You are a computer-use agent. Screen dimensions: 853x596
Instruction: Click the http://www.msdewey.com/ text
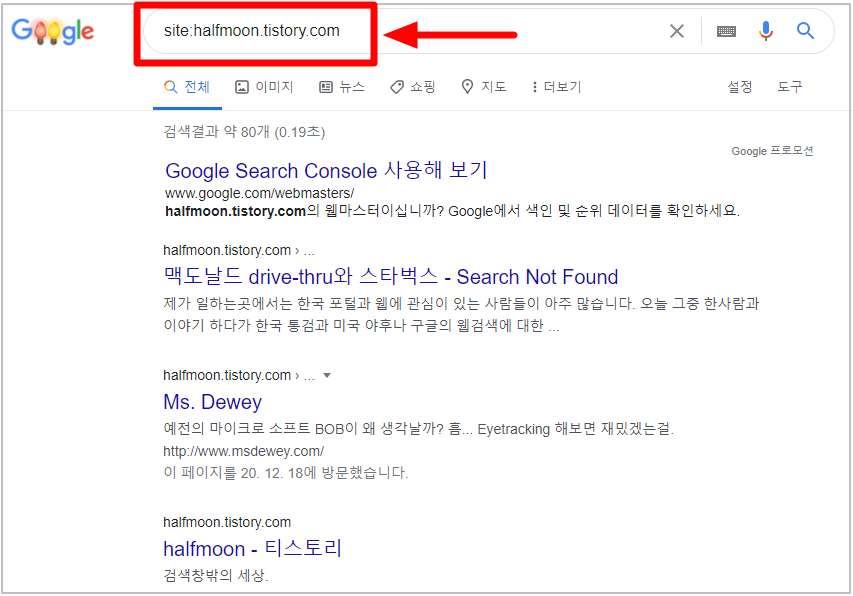coord(244,451)
